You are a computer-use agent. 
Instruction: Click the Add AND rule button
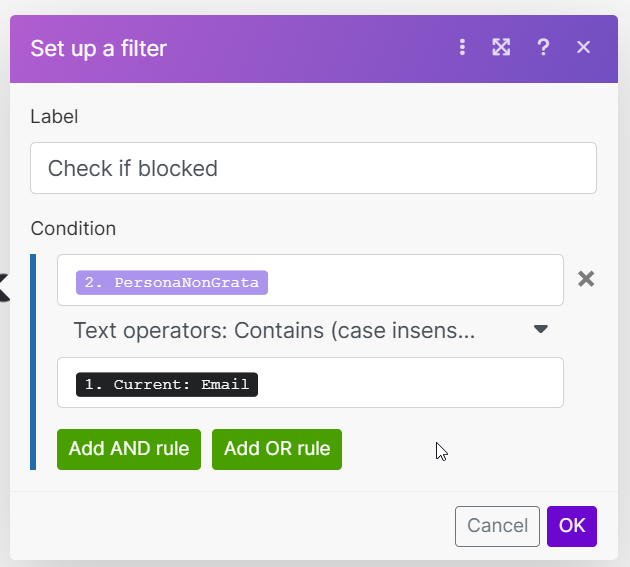pos(129,449)
